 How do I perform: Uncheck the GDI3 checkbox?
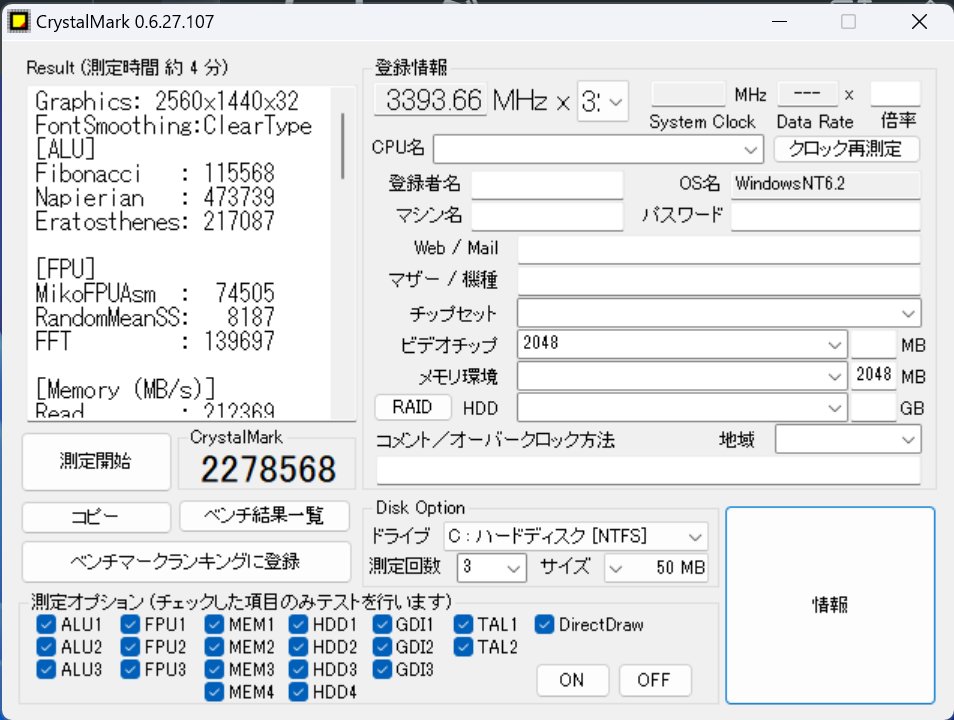382,669
